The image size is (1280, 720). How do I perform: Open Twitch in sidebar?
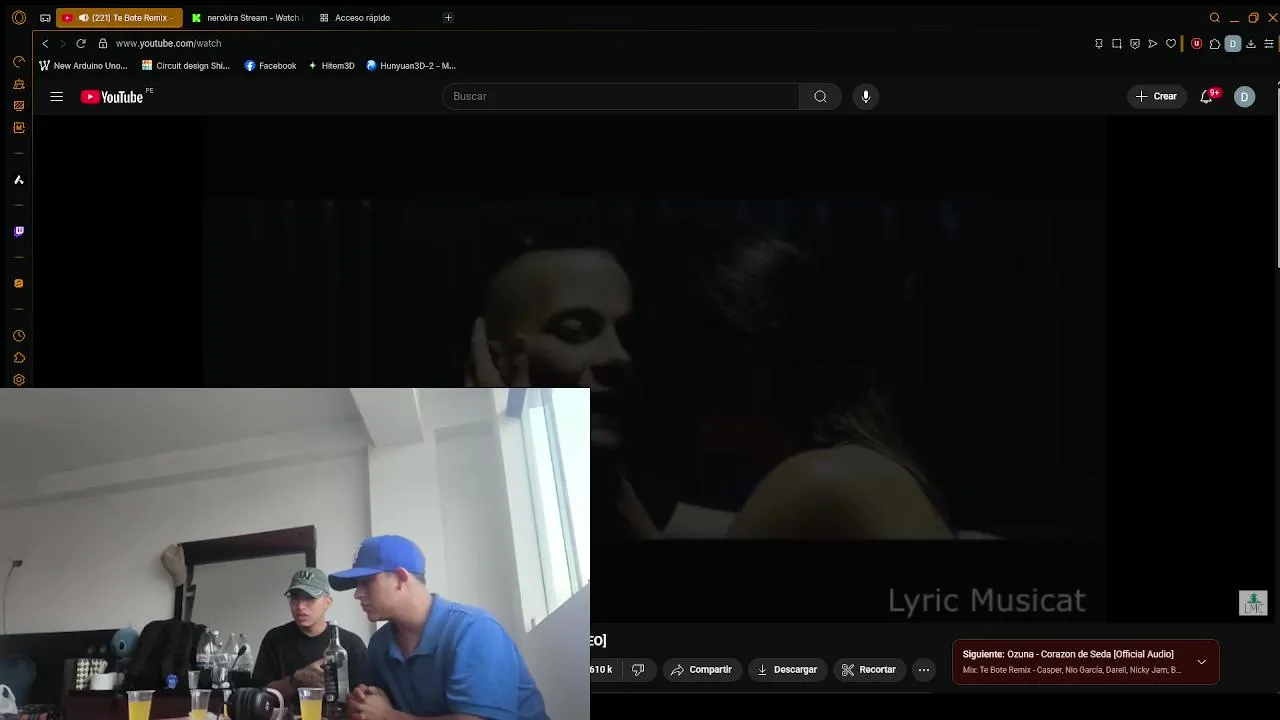(x=18, y=232)
